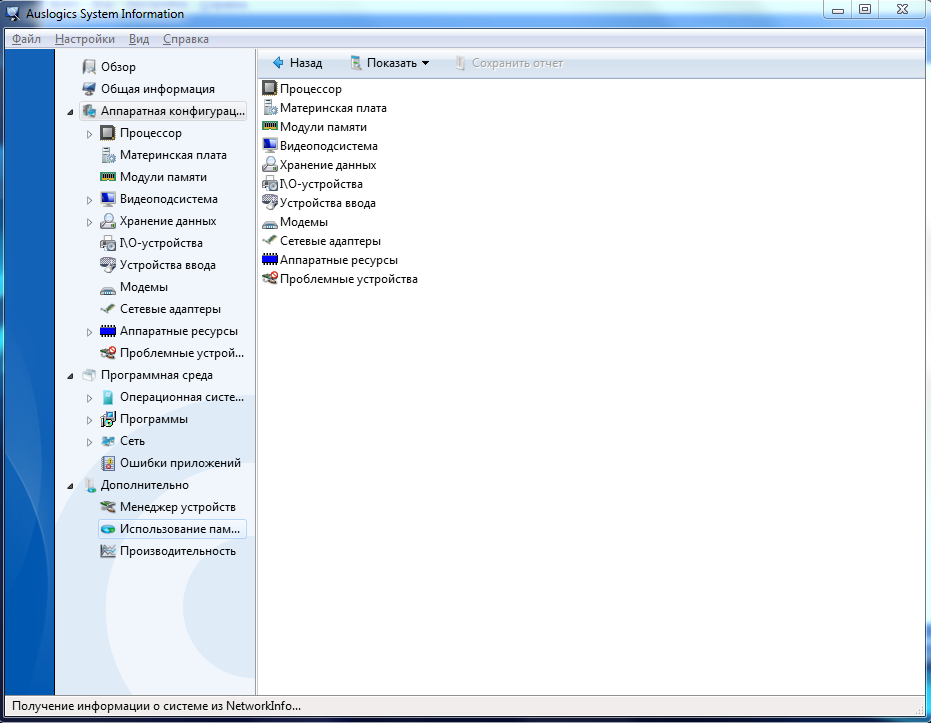Click the Модули памяти icon in the sidebar

(107, 177)
